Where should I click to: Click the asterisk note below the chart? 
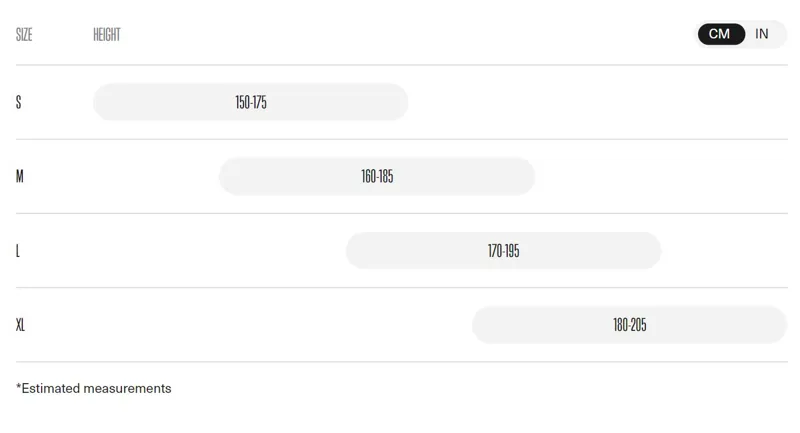tap(94, 388)
